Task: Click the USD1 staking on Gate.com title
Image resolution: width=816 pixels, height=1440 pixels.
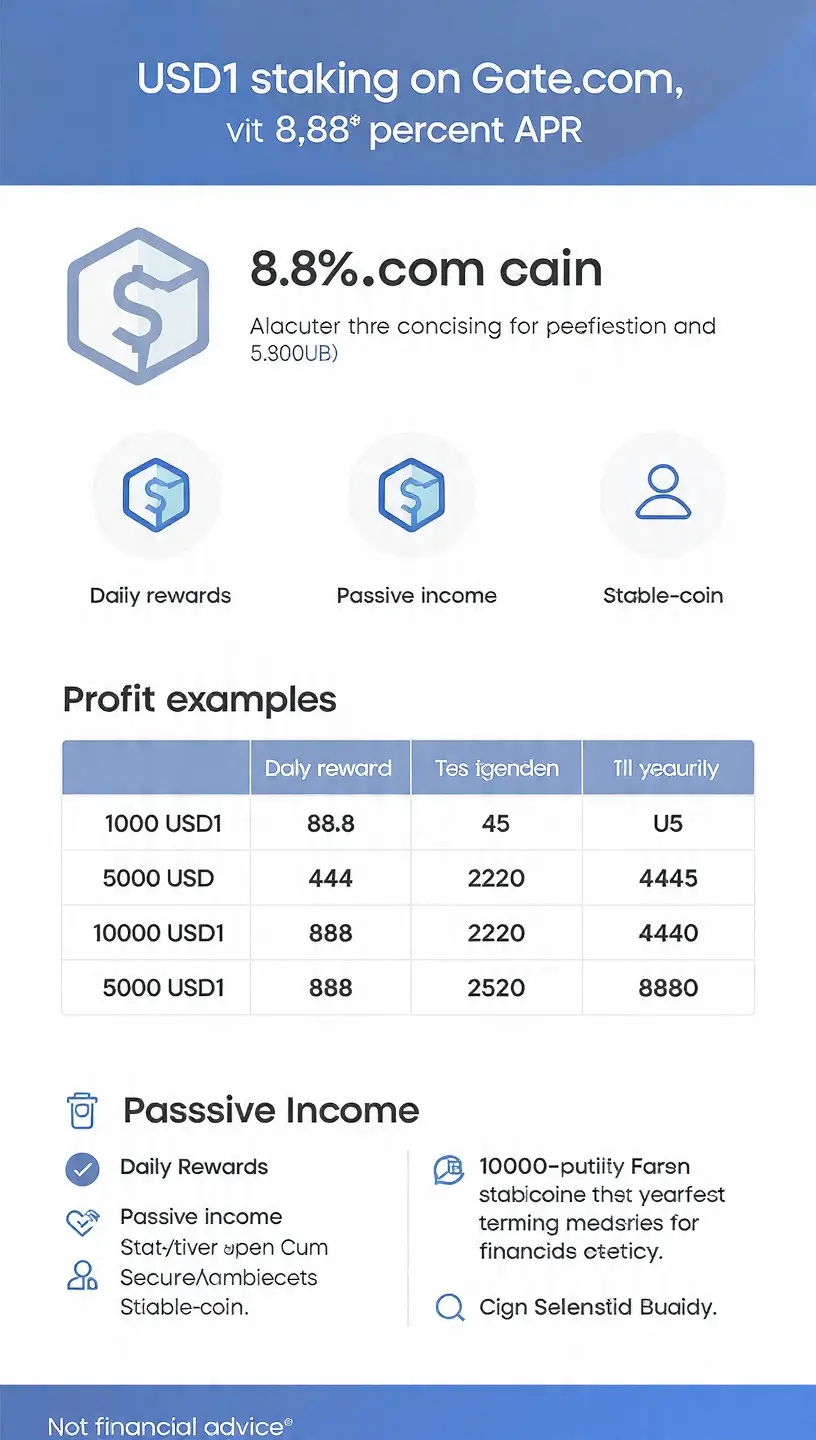Action: click(410, 80)
